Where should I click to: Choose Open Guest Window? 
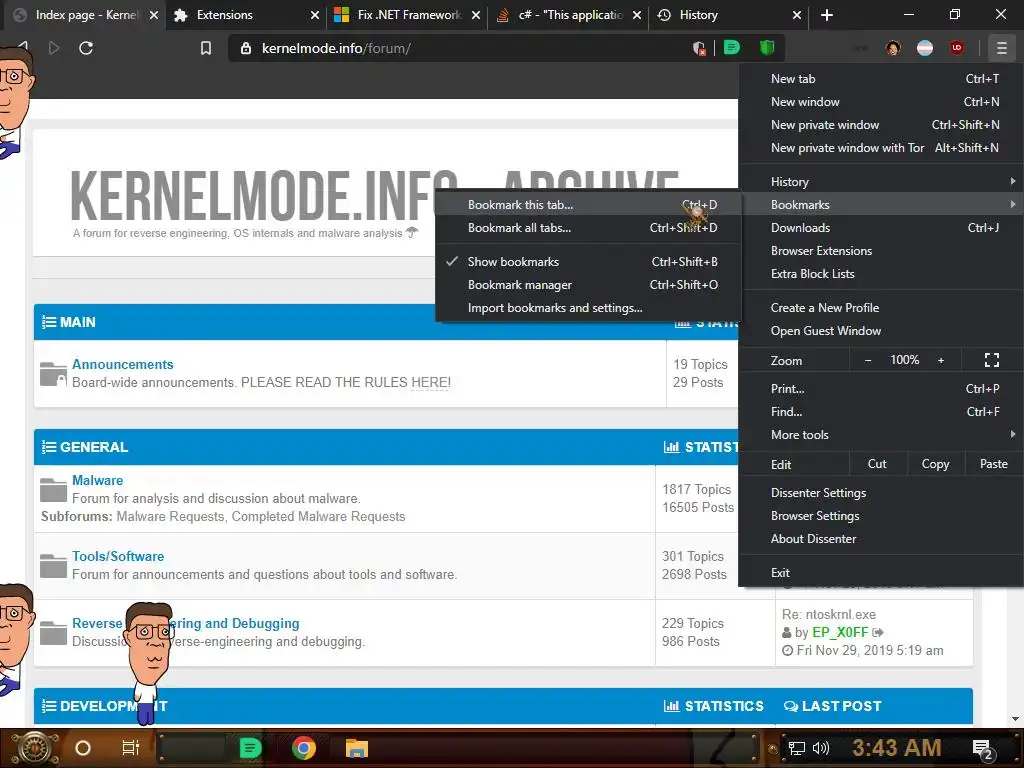pyautogui.click(x=881, y=330)
